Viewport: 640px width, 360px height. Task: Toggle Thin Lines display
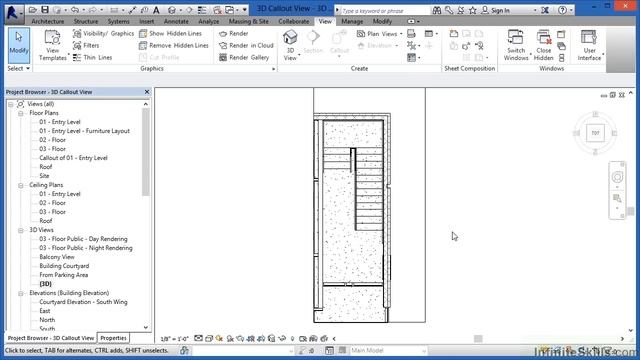coord(92,58)
